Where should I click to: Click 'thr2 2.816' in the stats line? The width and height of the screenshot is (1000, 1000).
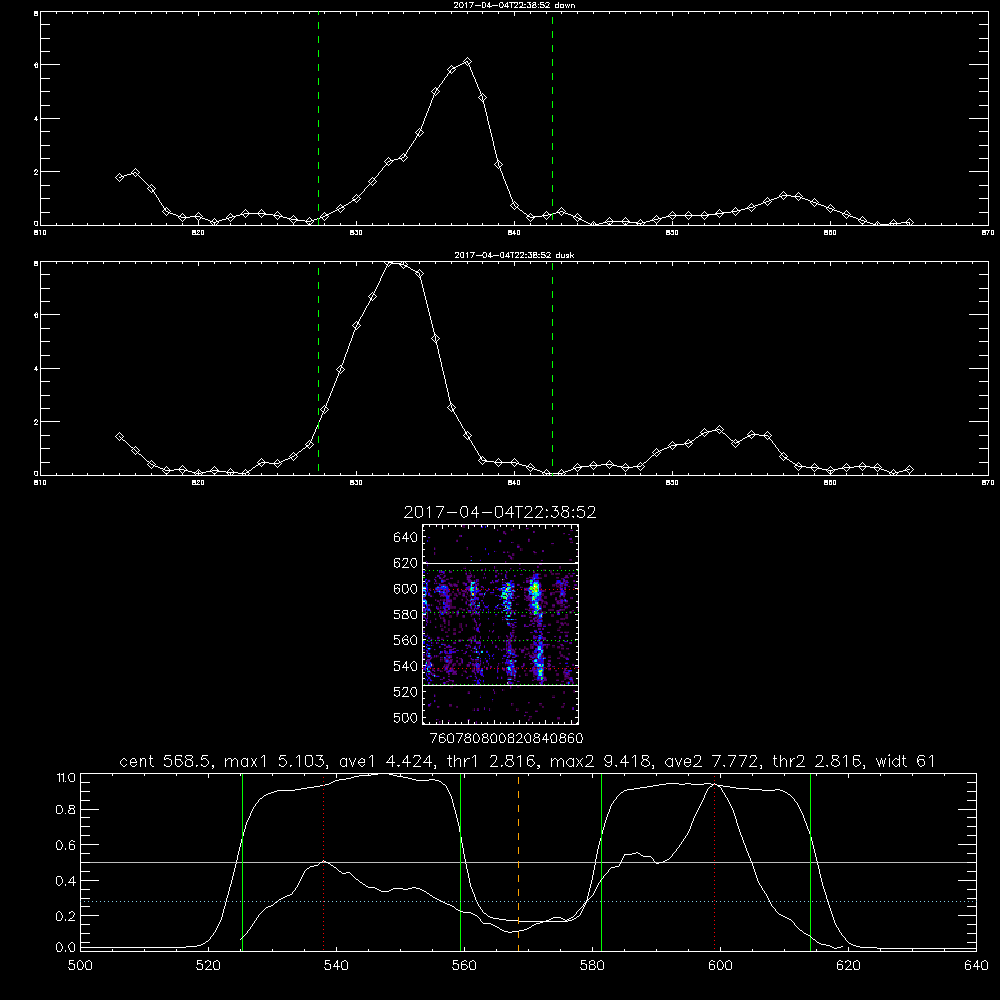[x=820, y=761]
